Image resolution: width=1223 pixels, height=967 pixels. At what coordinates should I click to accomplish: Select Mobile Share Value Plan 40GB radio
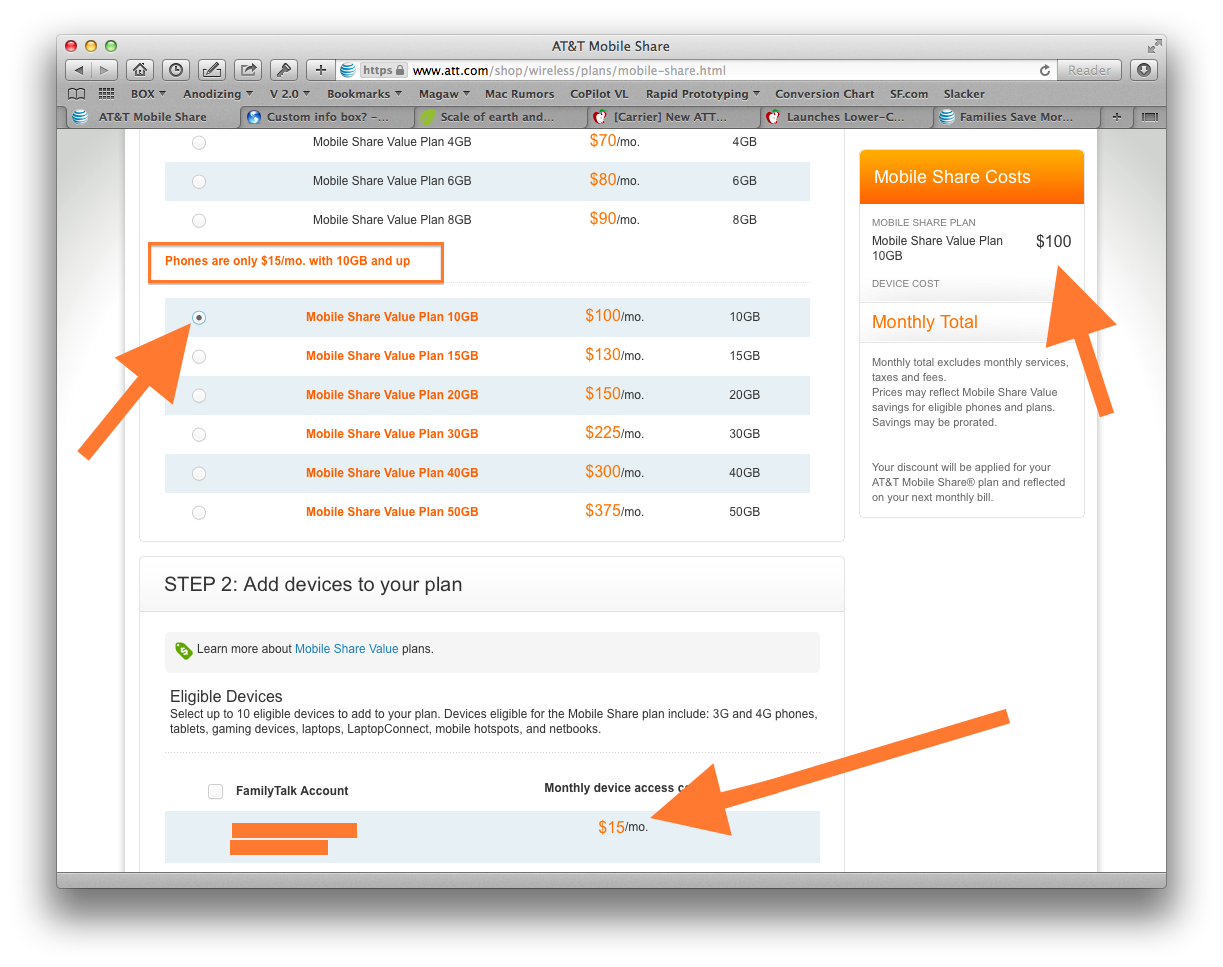pos(199,473)
